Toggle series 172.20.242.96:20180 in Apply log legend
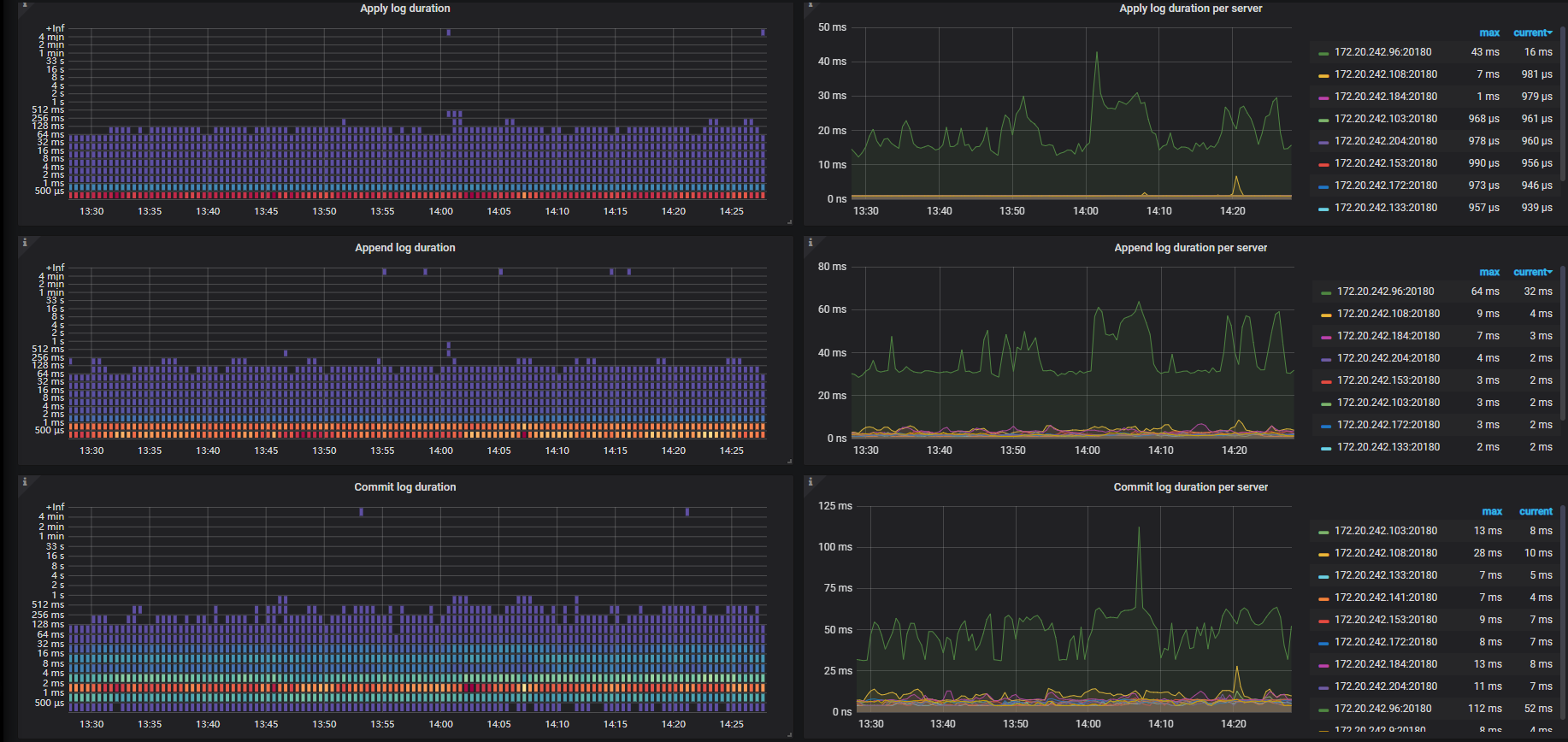 click(1382, 52)
